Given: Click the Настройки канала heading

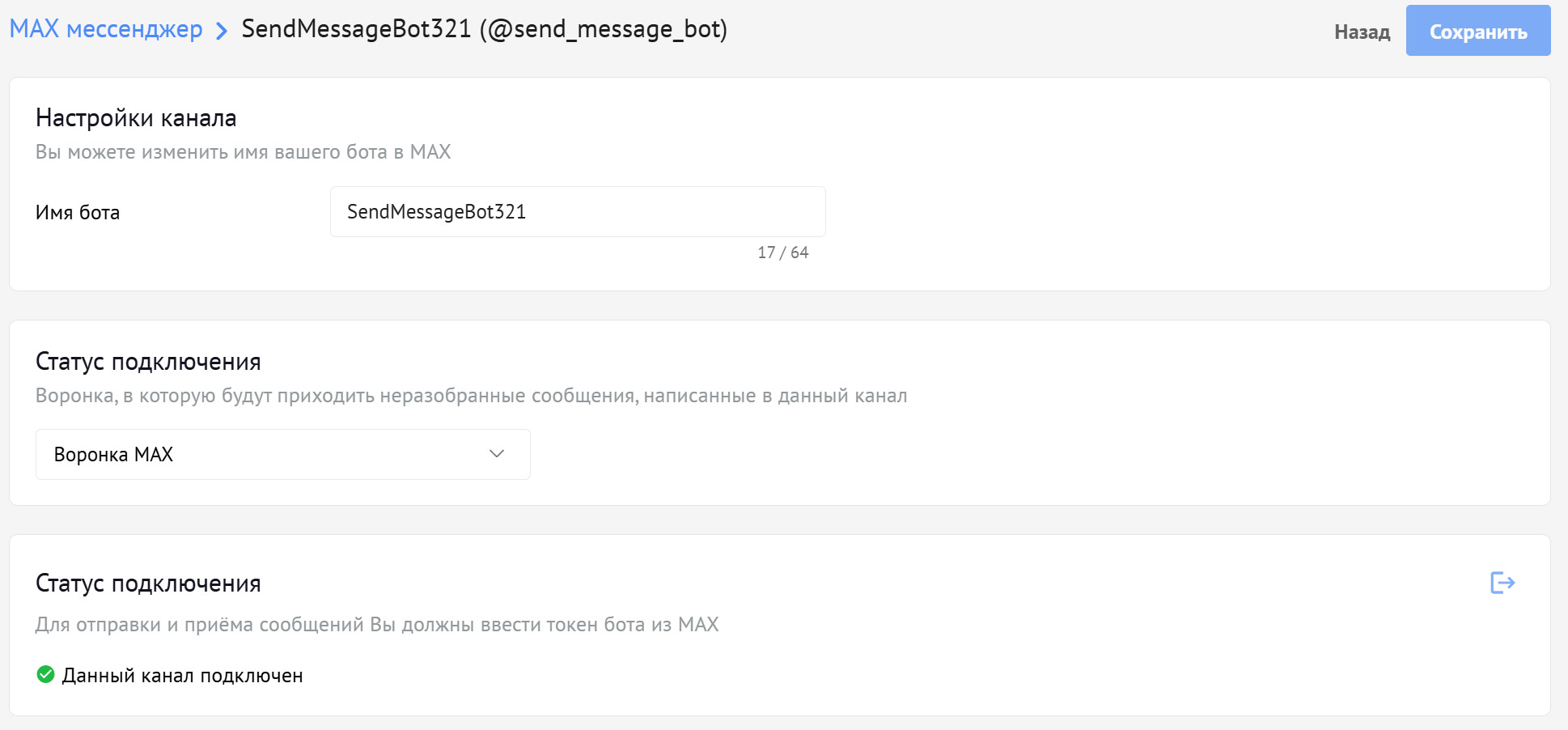Looking at the screenshot, I should (136, 118).
